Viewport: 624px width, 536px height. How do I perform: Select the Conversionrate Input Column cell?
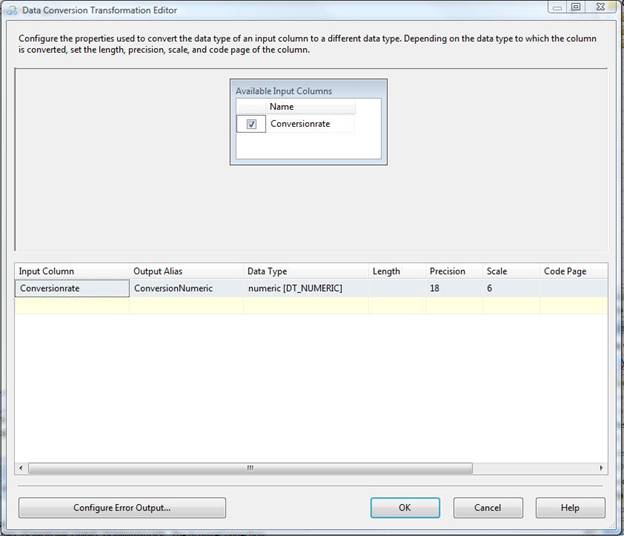click(72, 288)
